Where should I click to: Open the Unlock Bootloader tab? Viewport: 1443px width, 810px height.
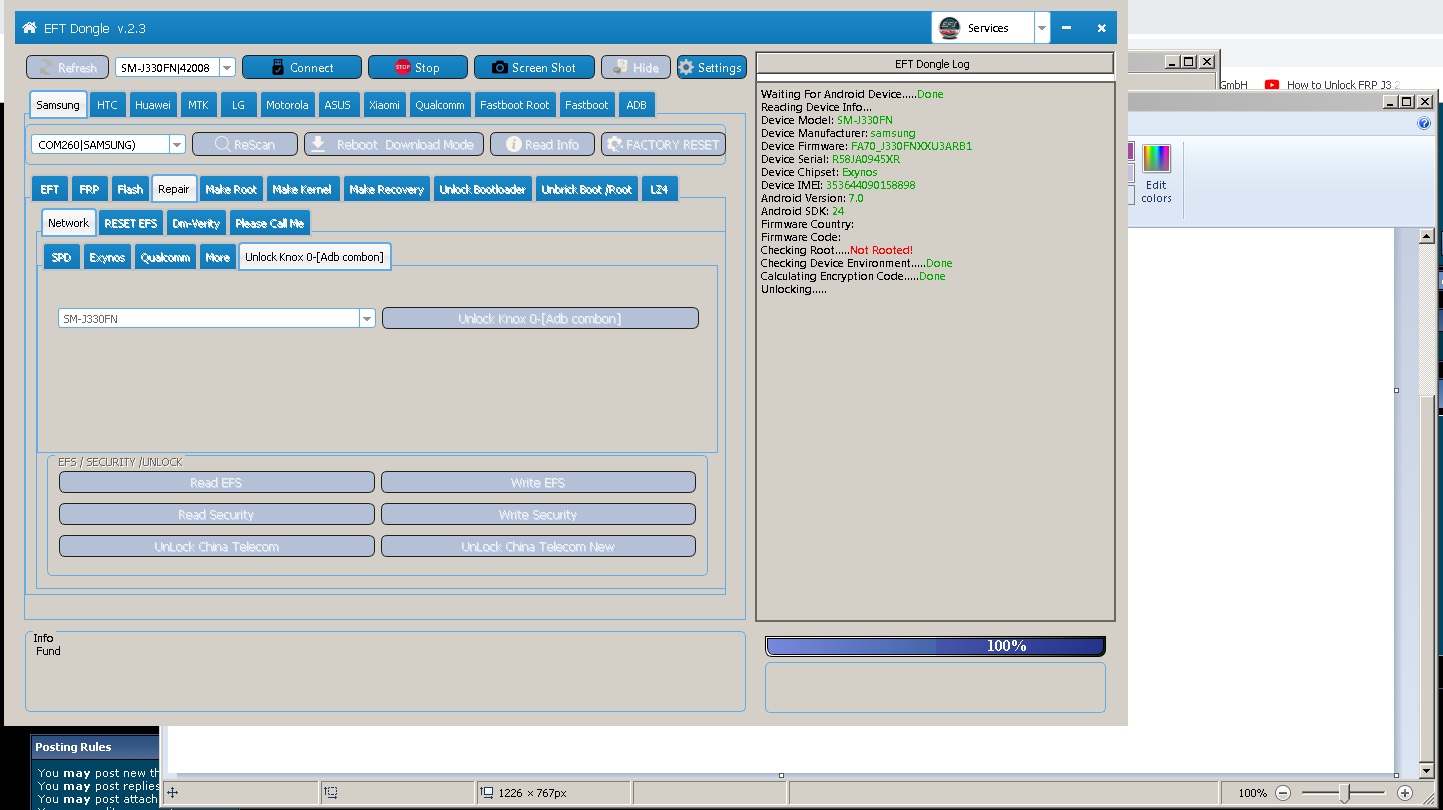[x=483, y=189]
